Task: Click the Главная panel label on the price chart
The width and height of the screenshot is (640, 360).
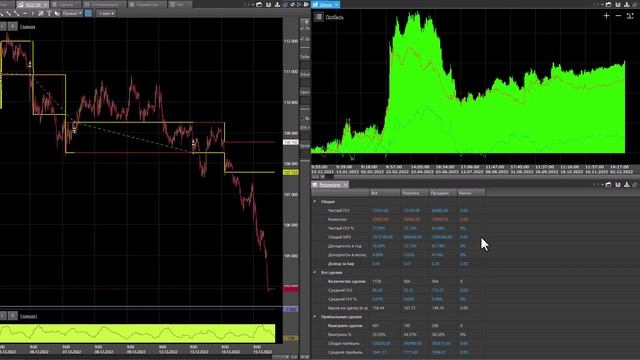Action: pos(28,27)
